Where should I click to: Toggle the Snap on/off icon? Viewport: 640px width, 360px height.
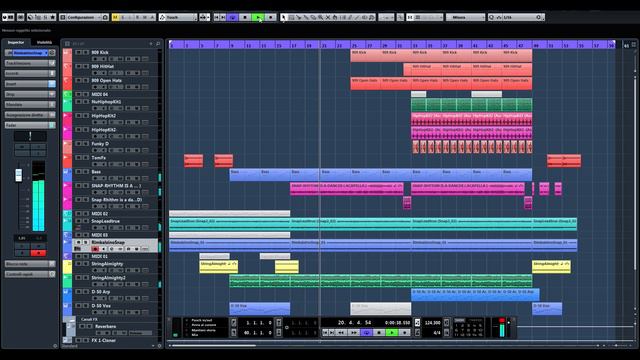[410, 17]
